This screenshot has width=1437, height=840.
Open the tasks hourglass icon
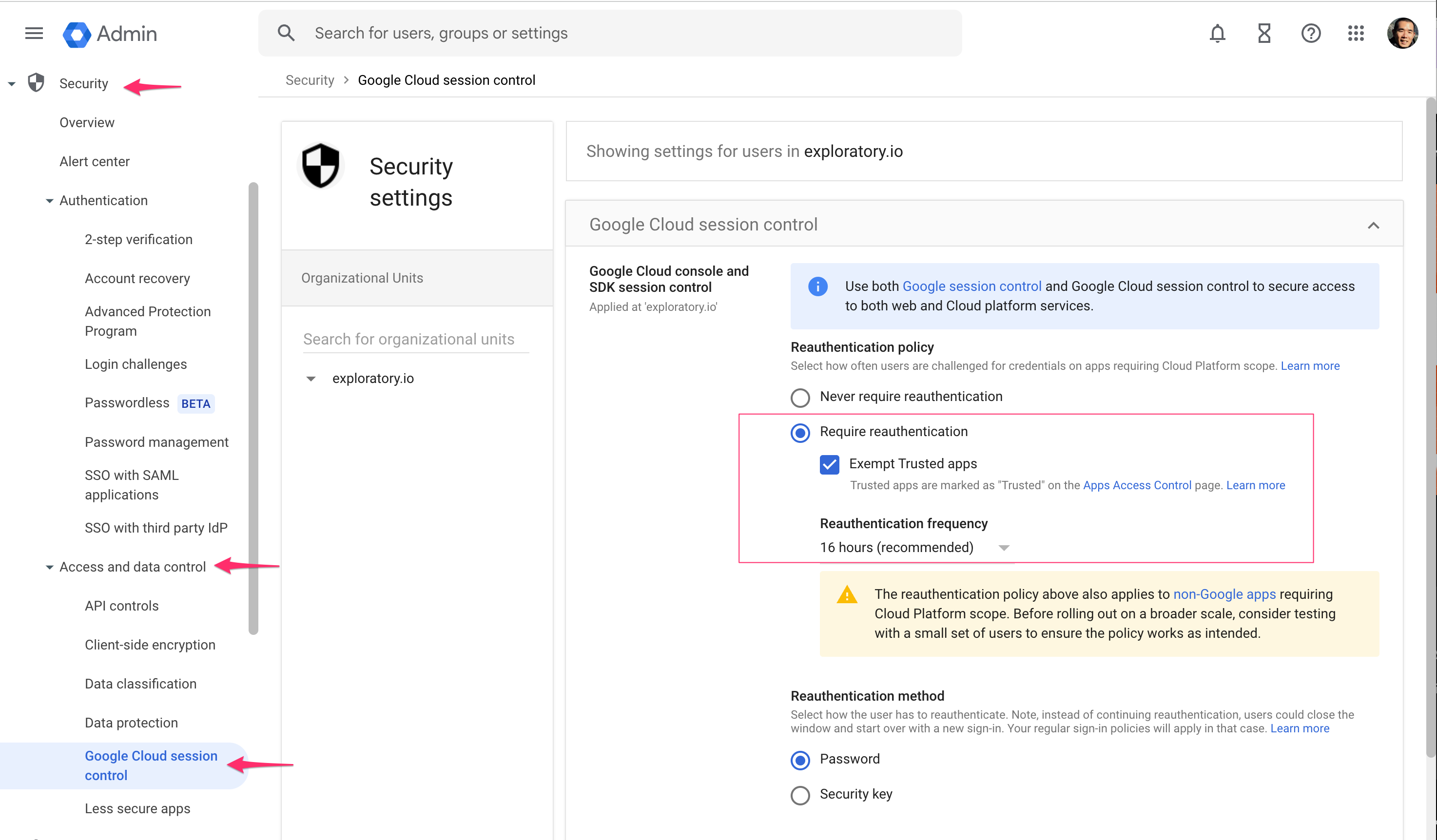tap(1264, 34)
